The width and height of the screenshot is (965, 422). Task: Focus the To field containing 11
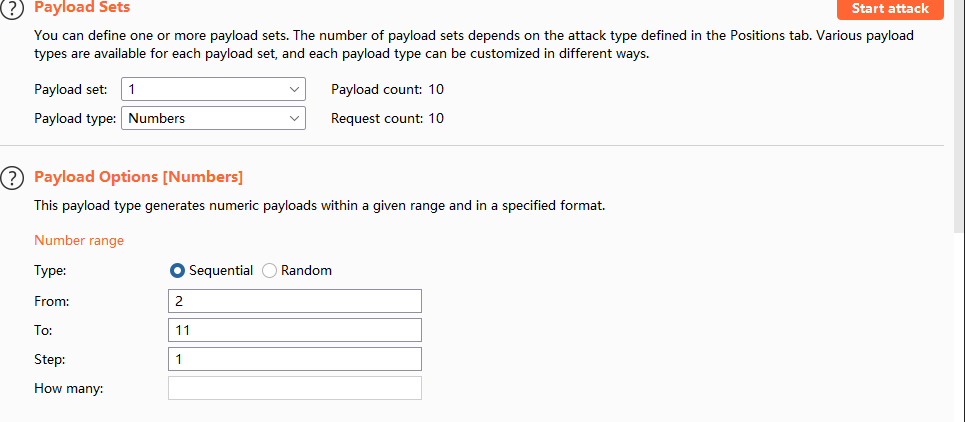(x=295, y=329)
